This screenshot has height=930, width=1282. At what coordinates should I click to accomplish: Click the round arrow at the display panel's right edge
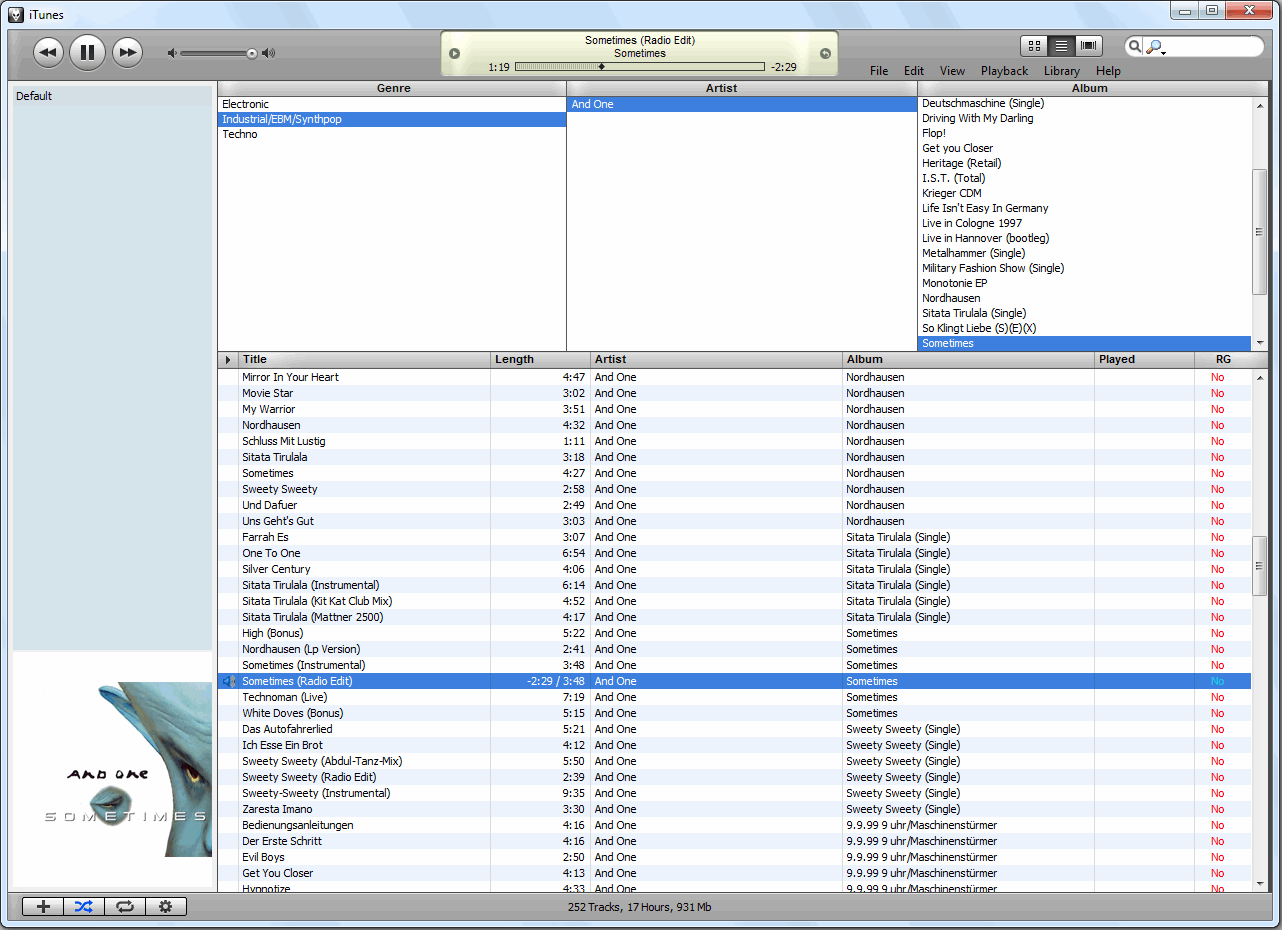click(x=825, y=53)
